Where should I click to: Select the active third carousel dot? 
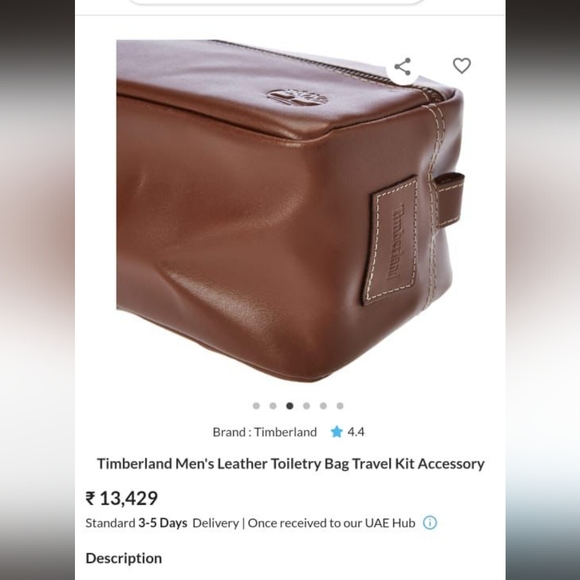[x=290, y=406]
